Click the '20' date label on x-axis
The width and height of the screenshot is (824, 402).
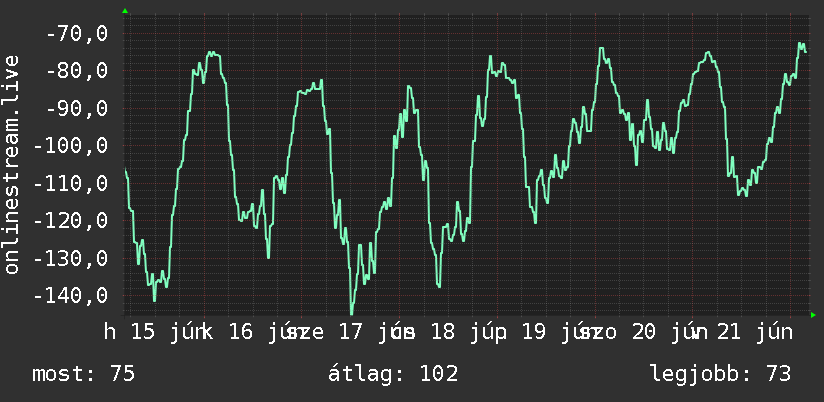(644, 332)
